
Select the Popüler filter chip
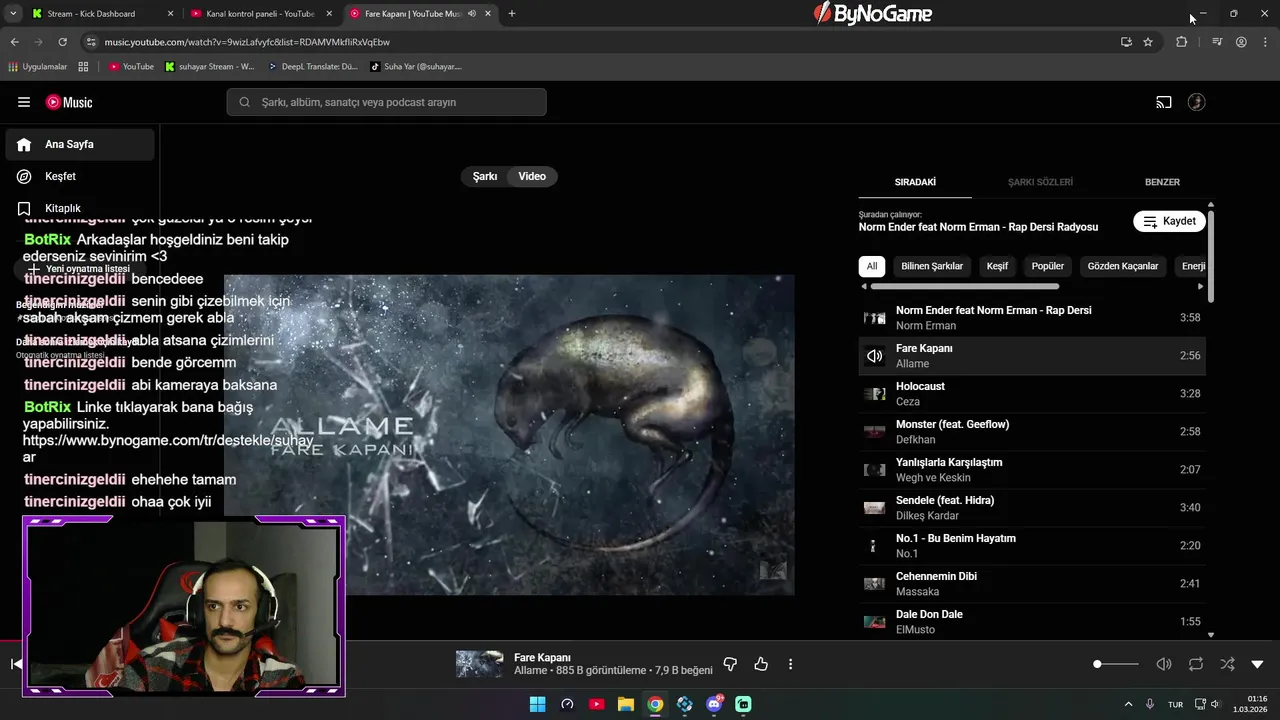1048,266
